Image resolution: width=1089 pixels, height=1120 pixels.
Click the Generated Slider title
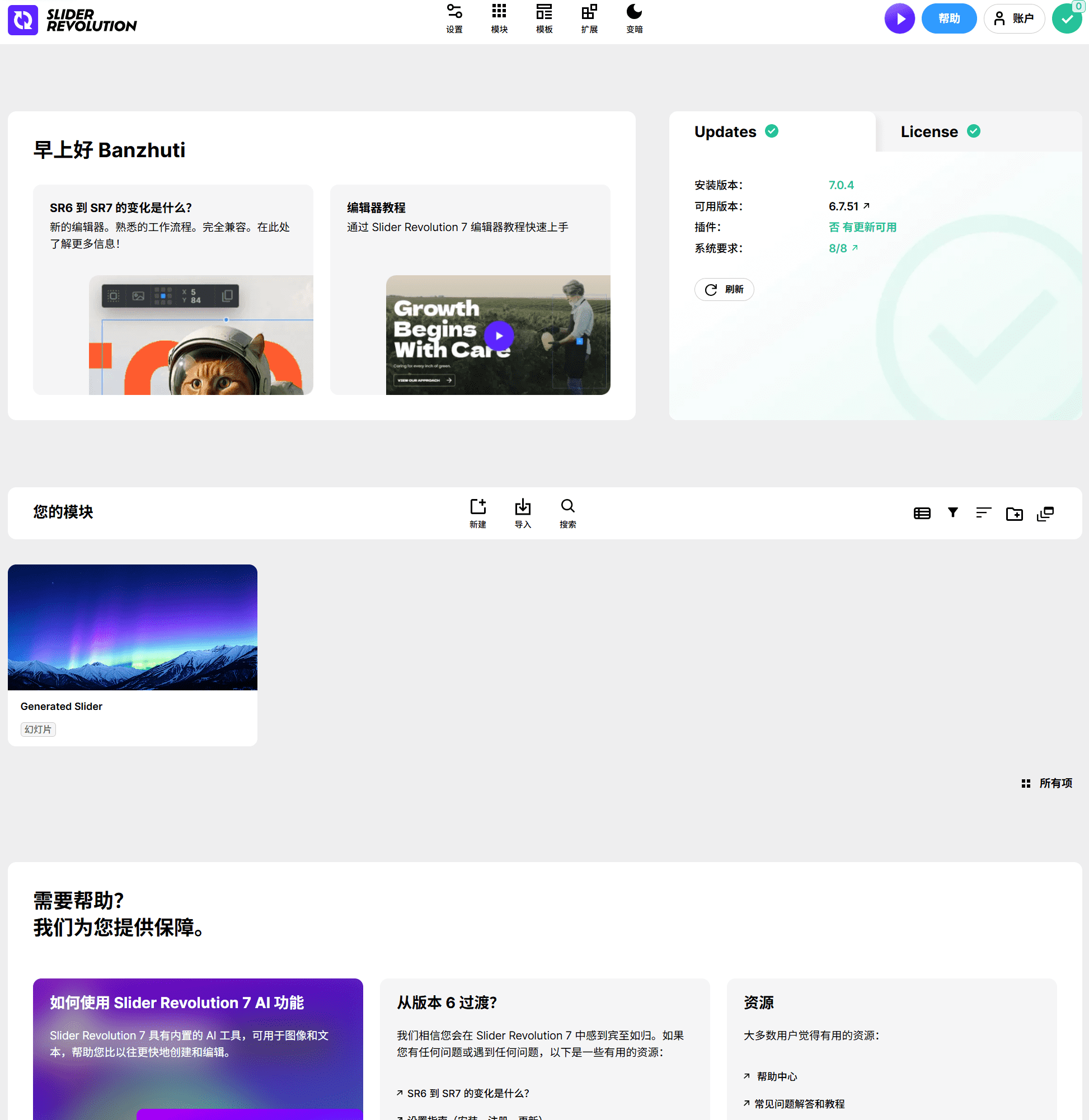tap(61, 707)
